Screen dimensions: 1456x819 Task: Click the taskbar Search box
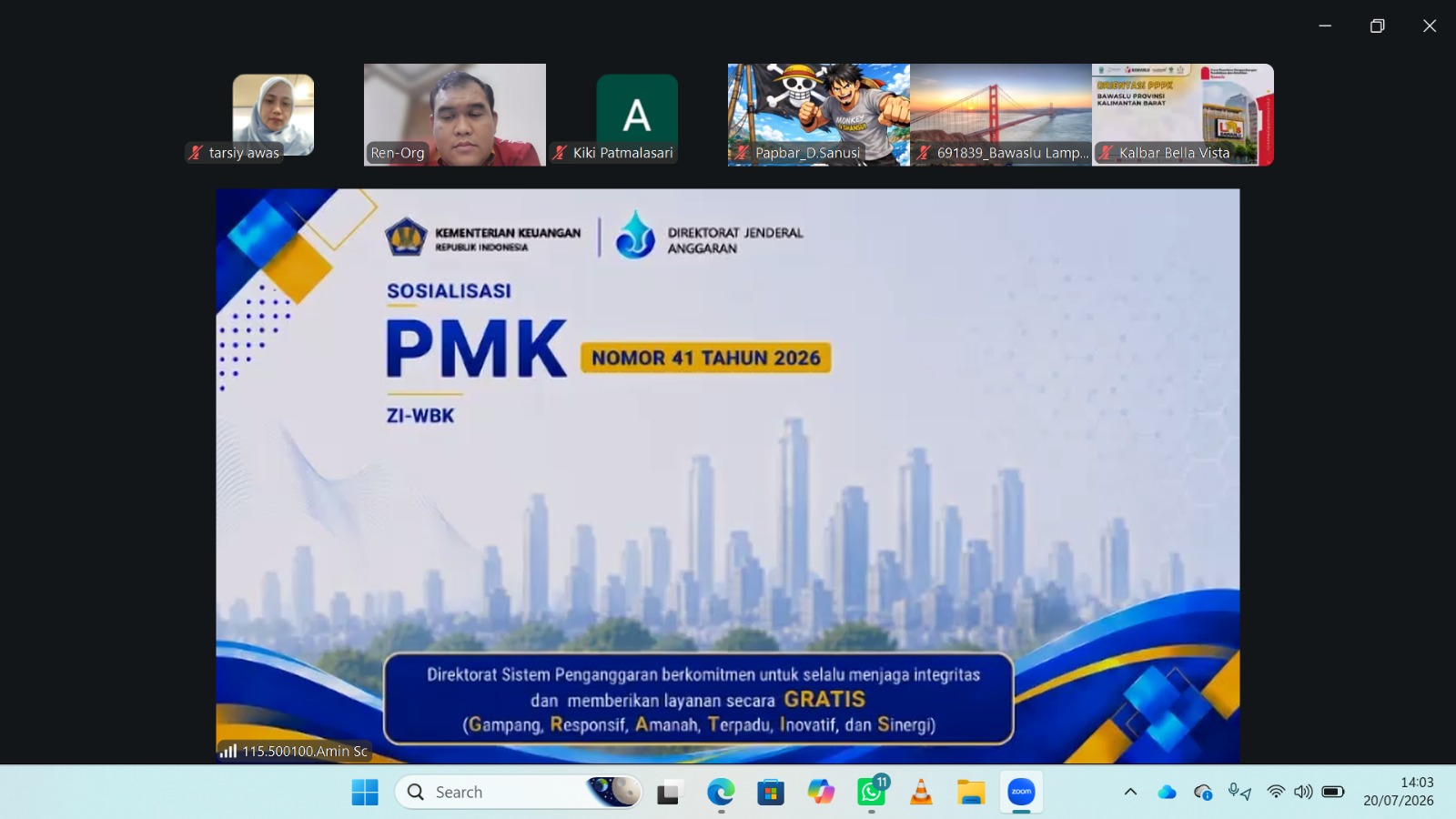point(519,793)
